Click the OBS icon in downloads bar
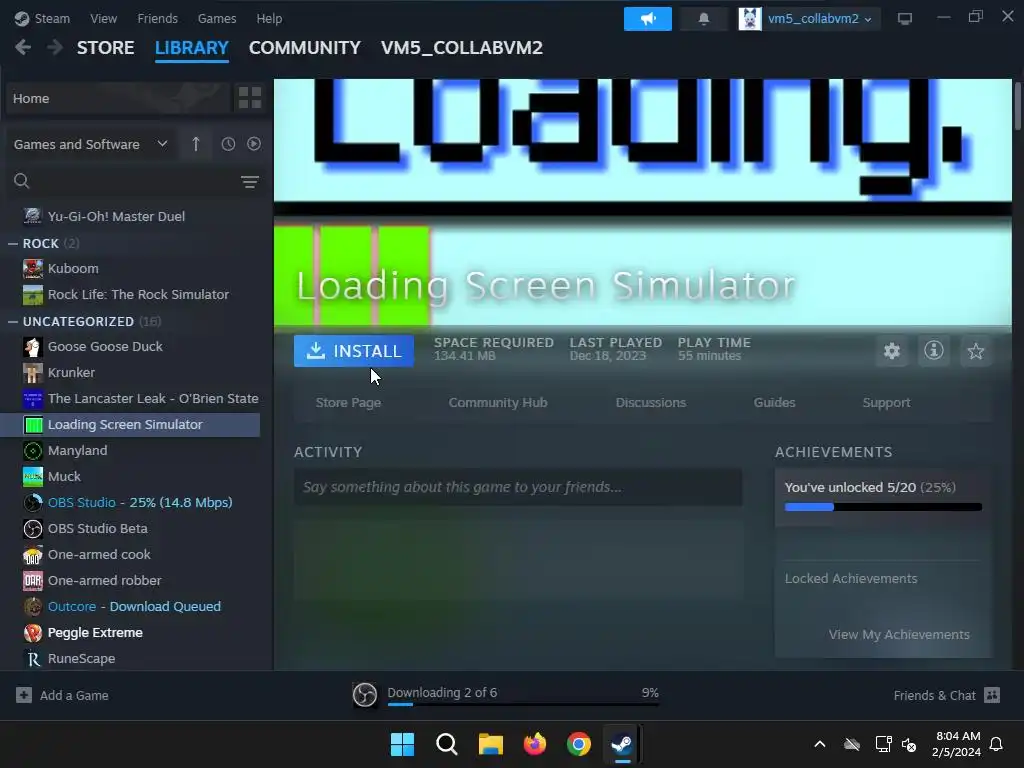Screen dimensions: 1024x768 tap(364, 695)
